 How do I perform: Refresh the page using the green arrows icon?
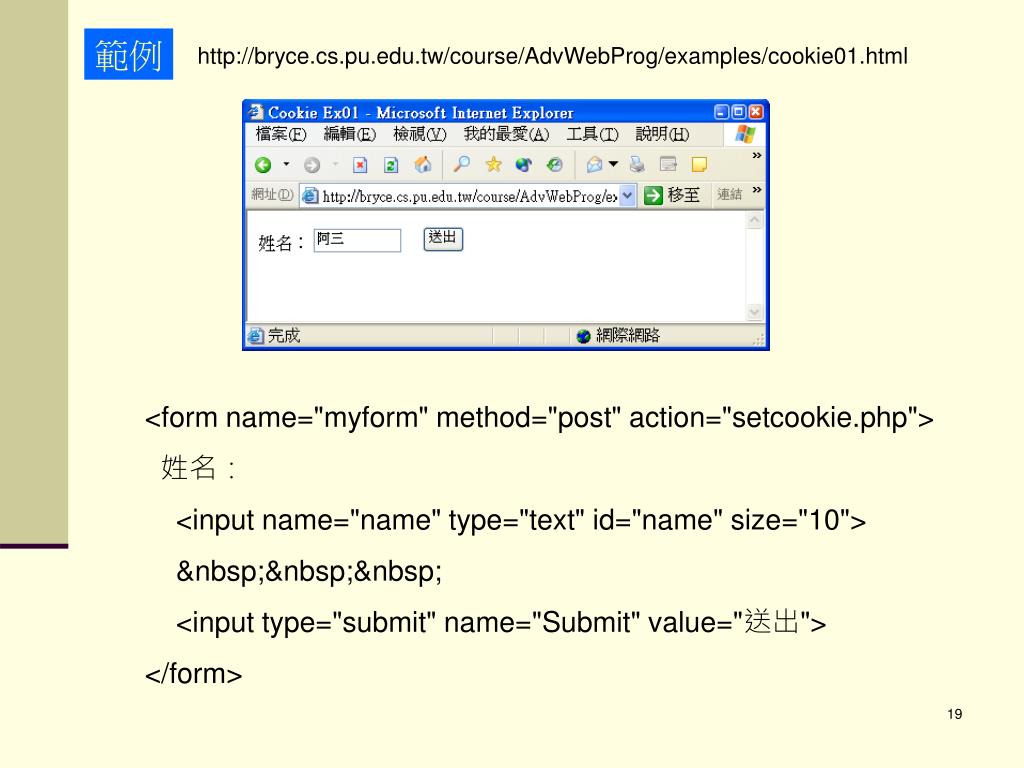click(391, 165)
